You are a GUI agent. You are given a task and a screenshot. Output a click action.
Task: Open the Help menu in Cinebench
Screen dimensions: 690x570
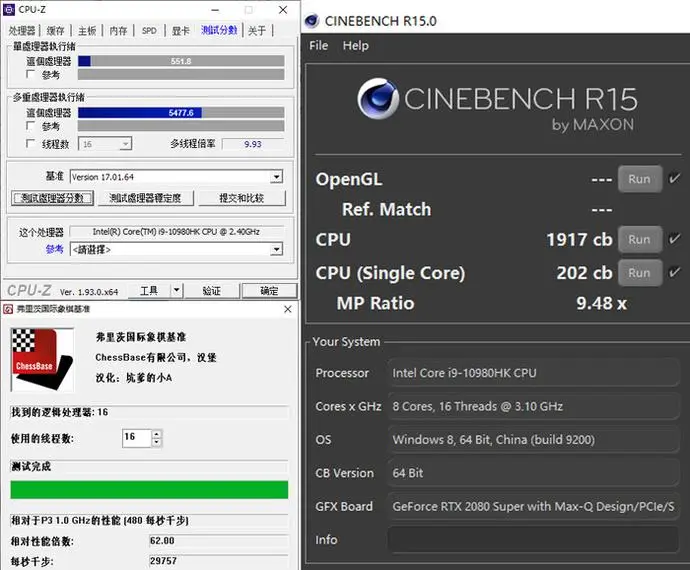tap(356, 45)
